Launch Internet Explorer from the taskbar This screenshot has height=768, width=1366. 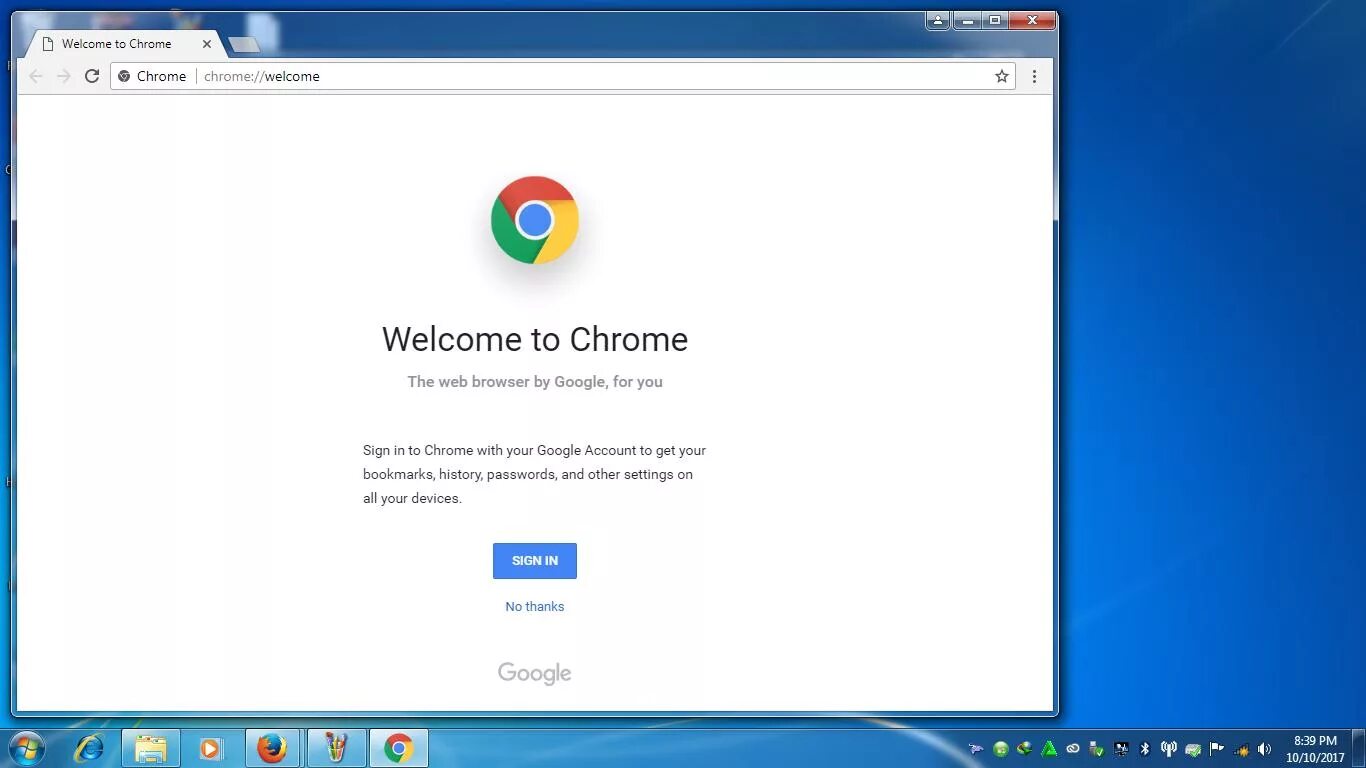[x=89, y=748]
